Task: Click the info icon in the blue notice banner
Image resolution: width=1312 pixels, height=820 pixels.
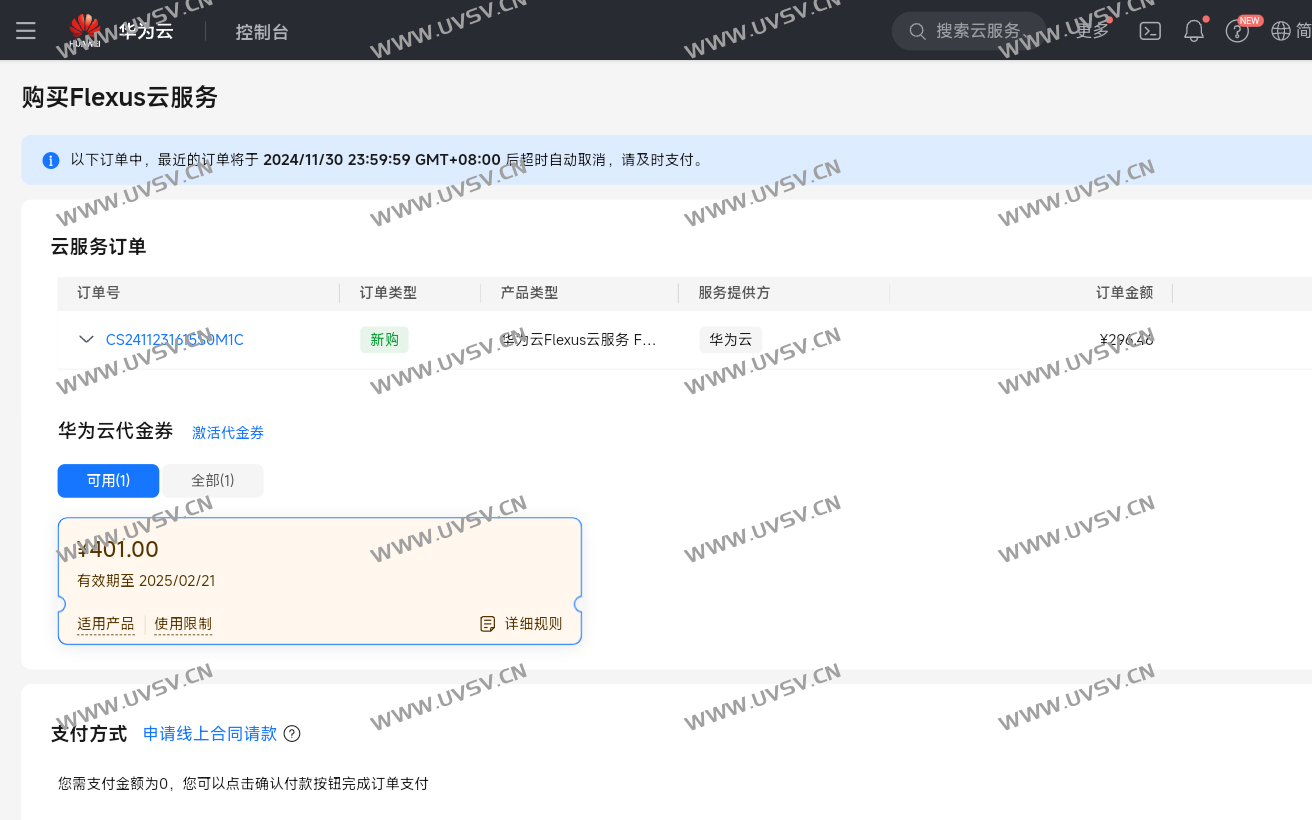Action: click(50, 160)
